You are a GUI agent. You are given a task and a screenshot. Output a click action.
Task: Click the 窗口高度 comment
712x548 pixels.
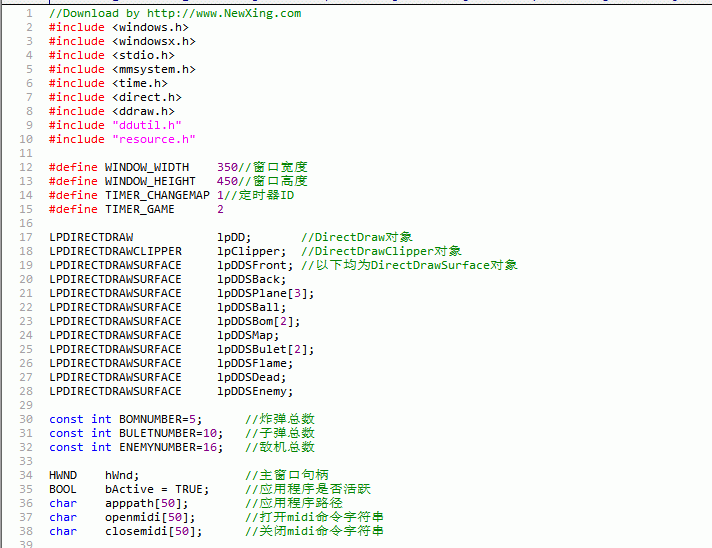pyautogui.click(x=273, y=182)
